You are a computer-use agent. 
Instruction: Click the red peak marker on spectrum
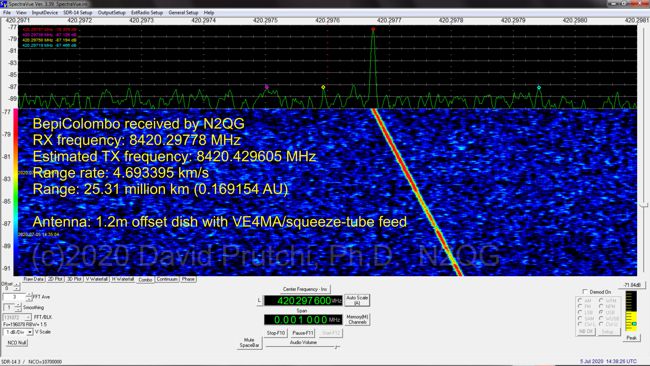[373, 29]
